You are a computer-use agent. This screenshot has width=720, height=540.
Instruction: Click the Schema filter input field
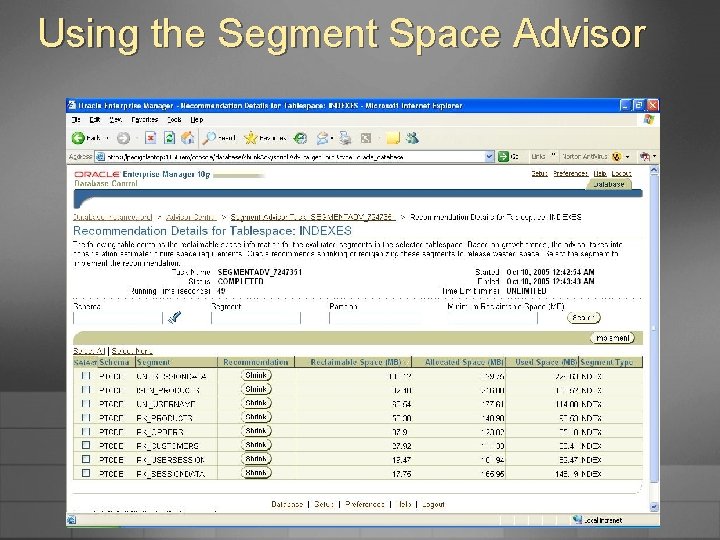point(118,318)
